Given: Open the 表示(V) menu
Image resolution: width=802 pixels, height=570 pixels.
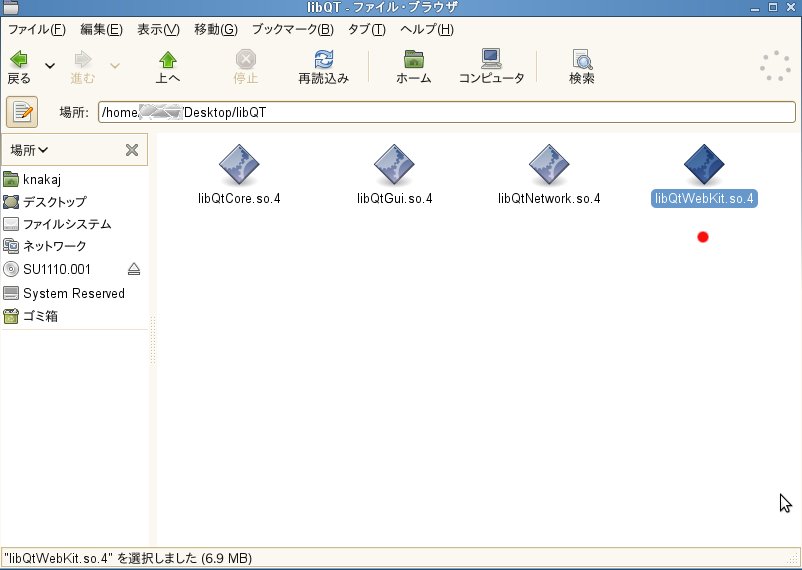Looking at the screenshot, I should click(x=158, y=30).
